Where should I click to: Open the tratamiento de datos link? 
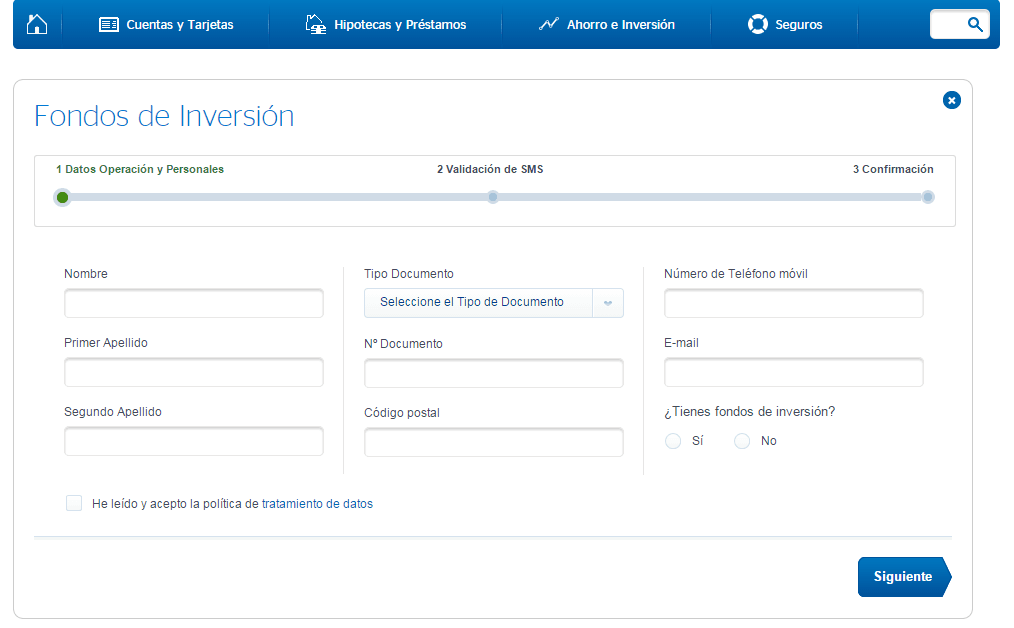click(318, 504)
